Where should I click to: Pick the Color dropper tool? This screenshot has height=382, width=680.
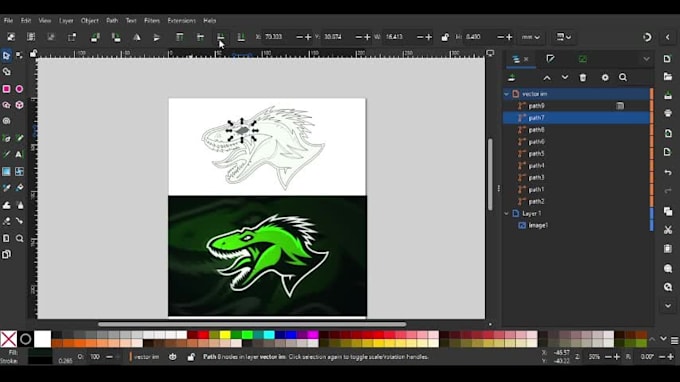pyautogui.click(x=6, y=188)
